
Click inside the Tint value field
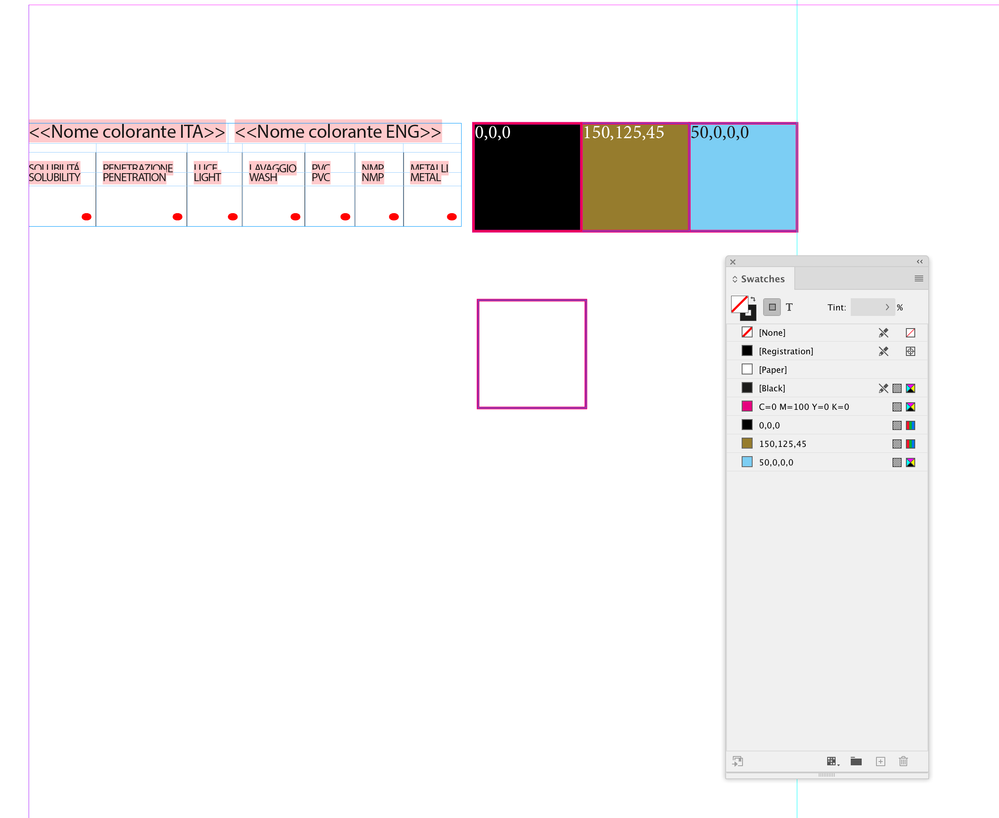coord(862,307)
